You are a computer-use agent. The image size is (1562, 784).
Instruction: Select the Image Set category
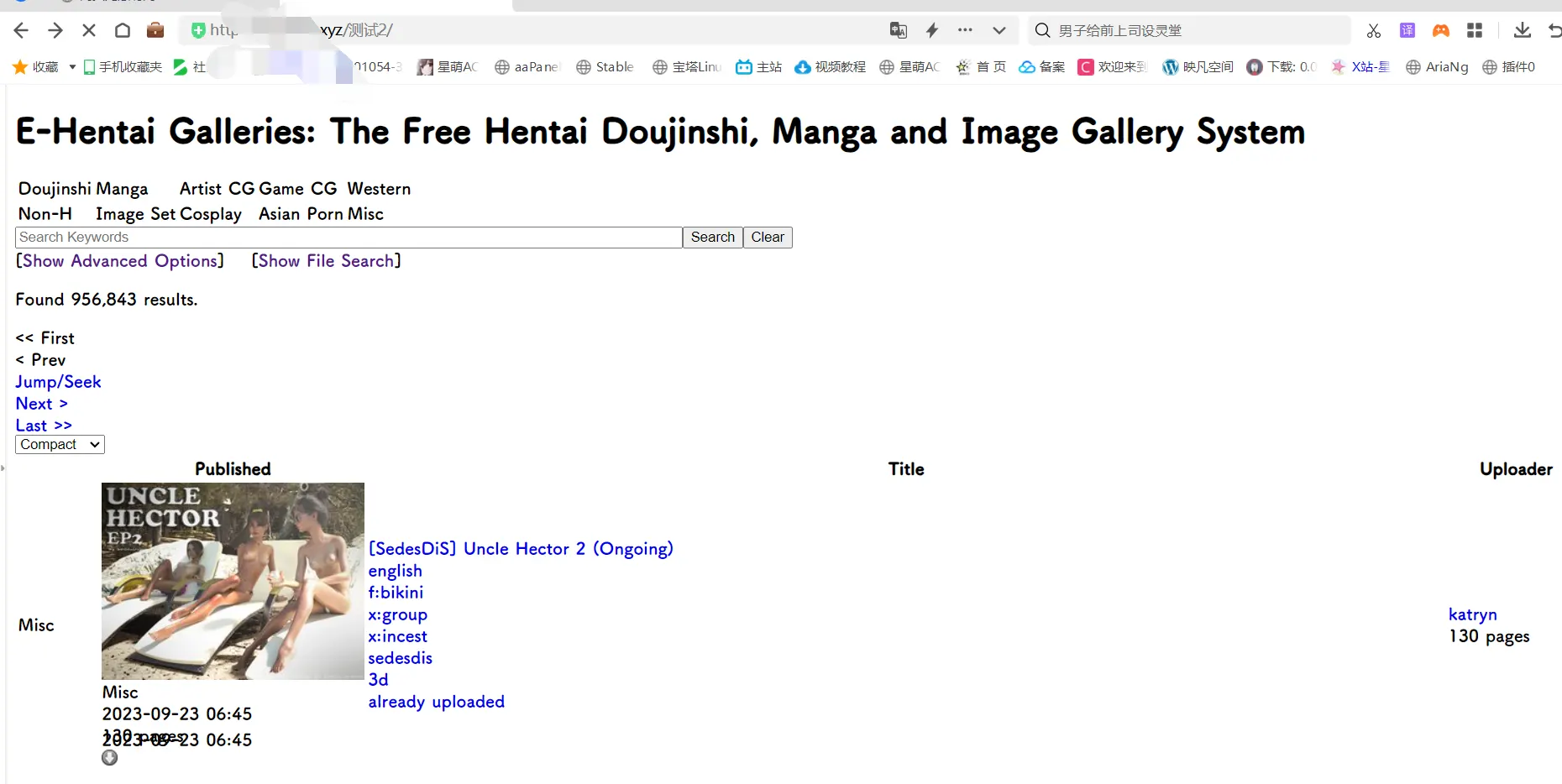(136, 214)
